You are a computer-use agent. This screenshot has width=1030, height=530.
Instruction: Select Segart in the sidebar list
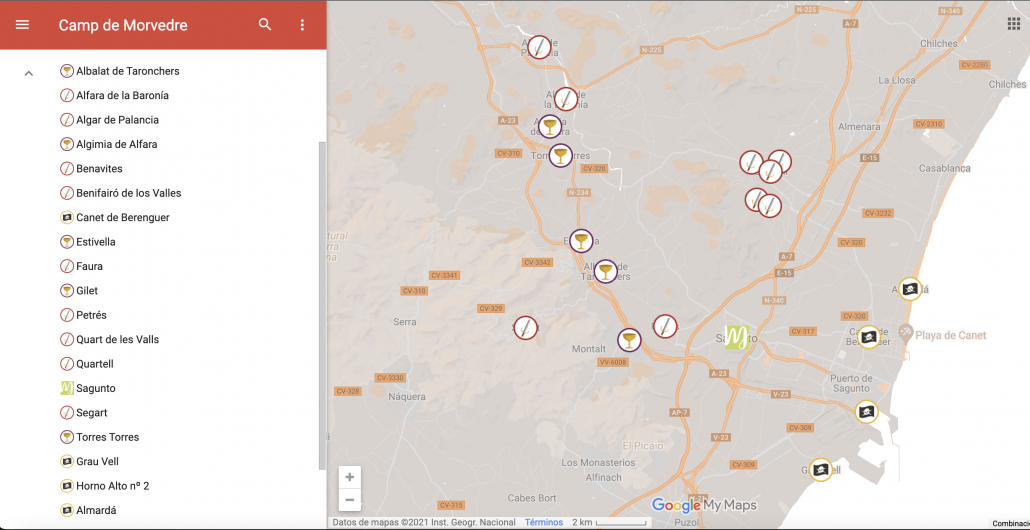click(x=91, y=413)
